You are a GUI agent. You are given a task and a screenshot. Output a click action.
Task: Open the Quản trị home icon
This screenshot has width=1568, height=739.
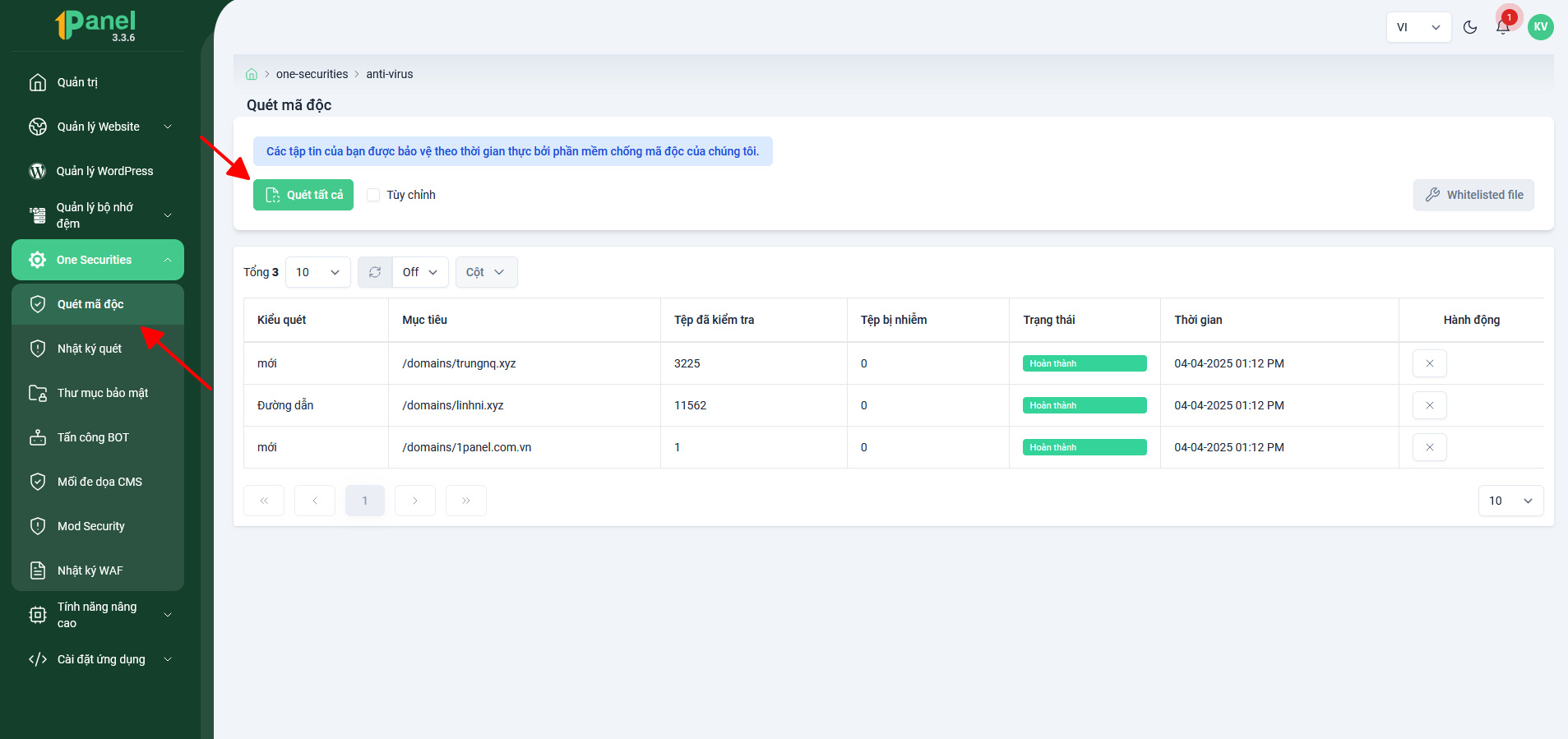38,82
